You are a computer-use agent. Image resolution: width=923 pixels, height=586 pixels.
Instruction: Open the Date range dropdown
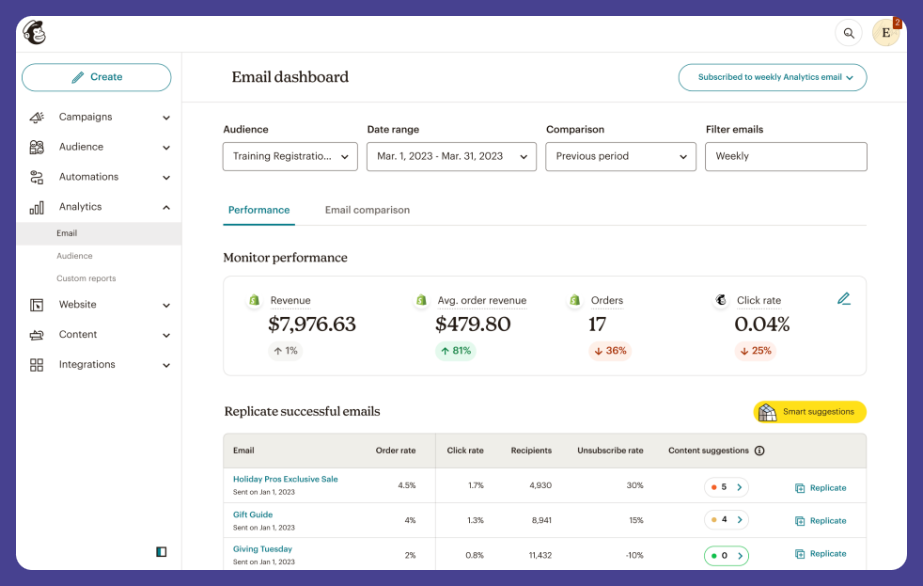pos(451,157)
